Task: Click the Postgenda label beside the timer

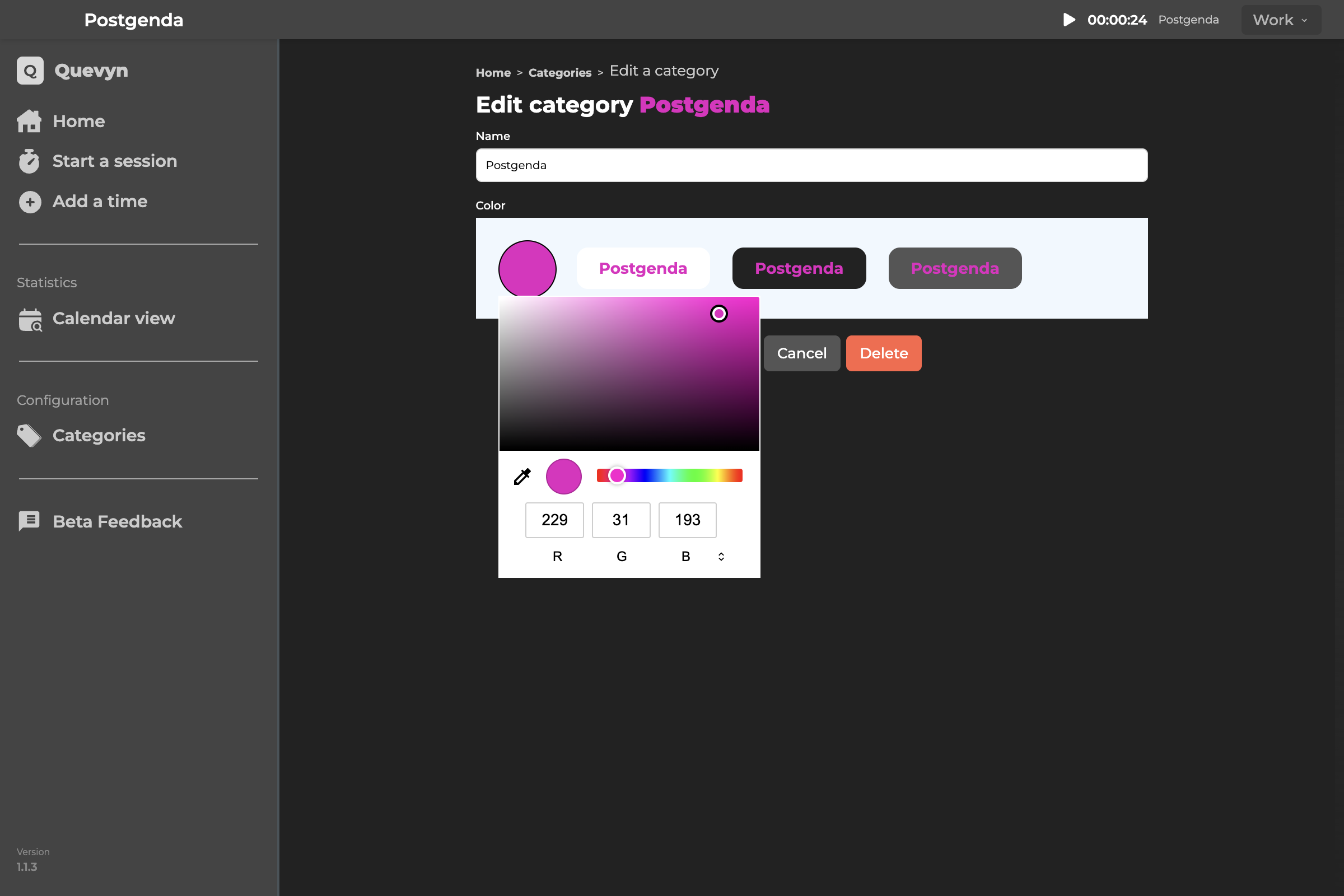Action: point(1188,20)
